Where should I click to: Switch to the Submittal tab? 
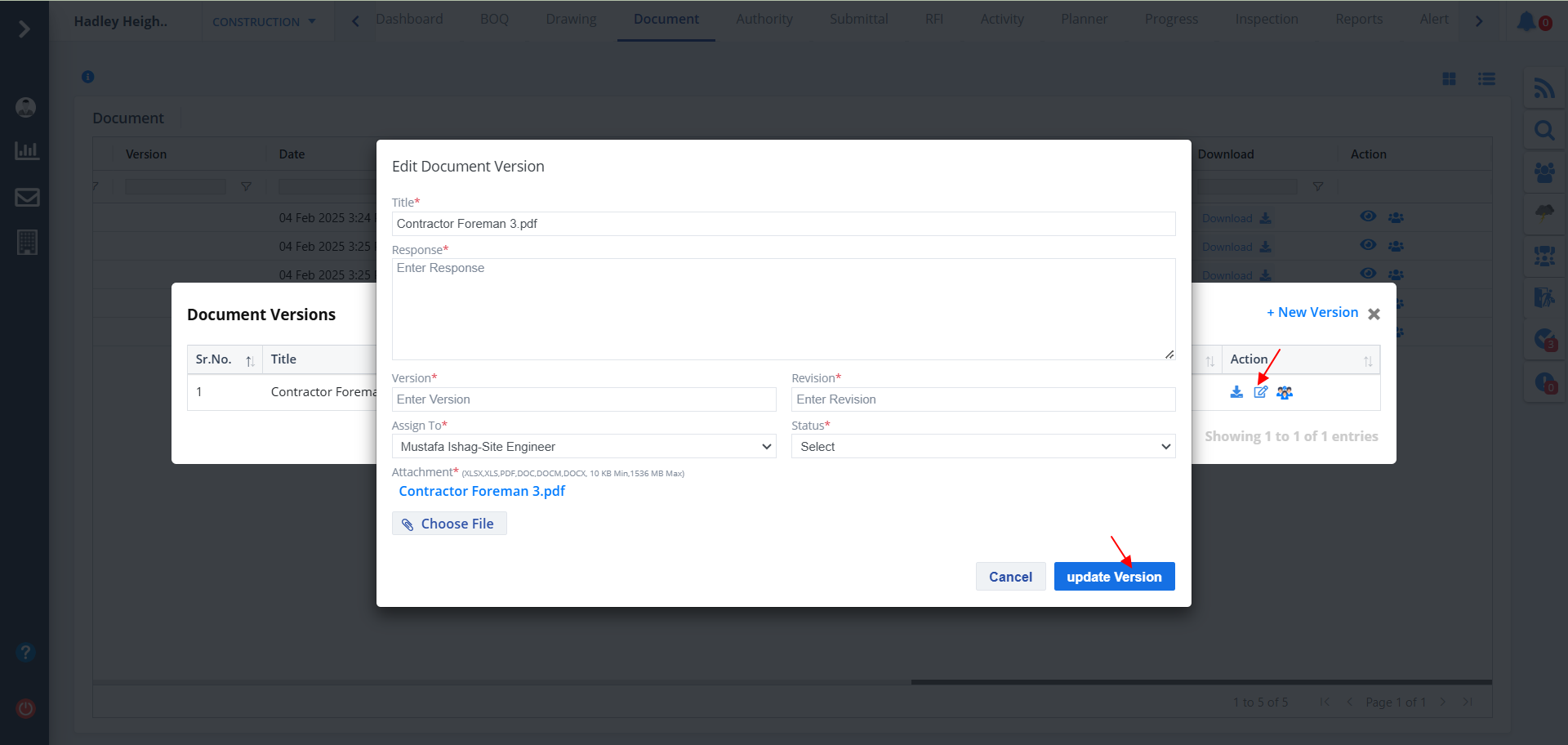[x=858, y=20]
